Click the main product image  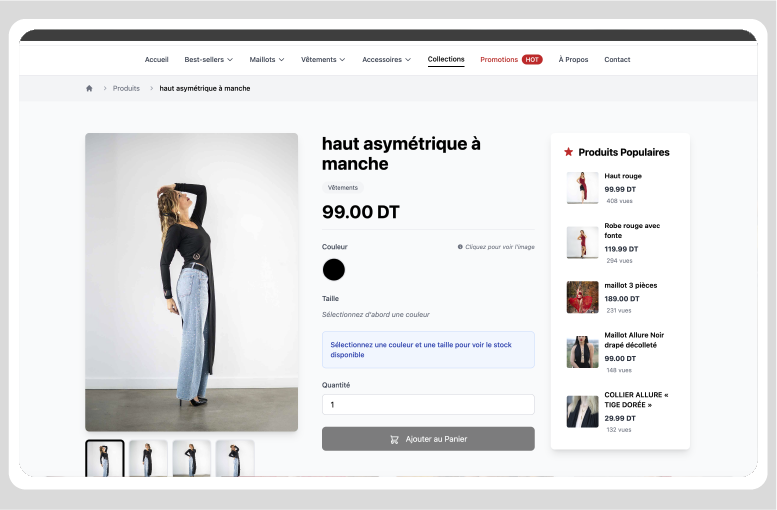pos(192,282)
